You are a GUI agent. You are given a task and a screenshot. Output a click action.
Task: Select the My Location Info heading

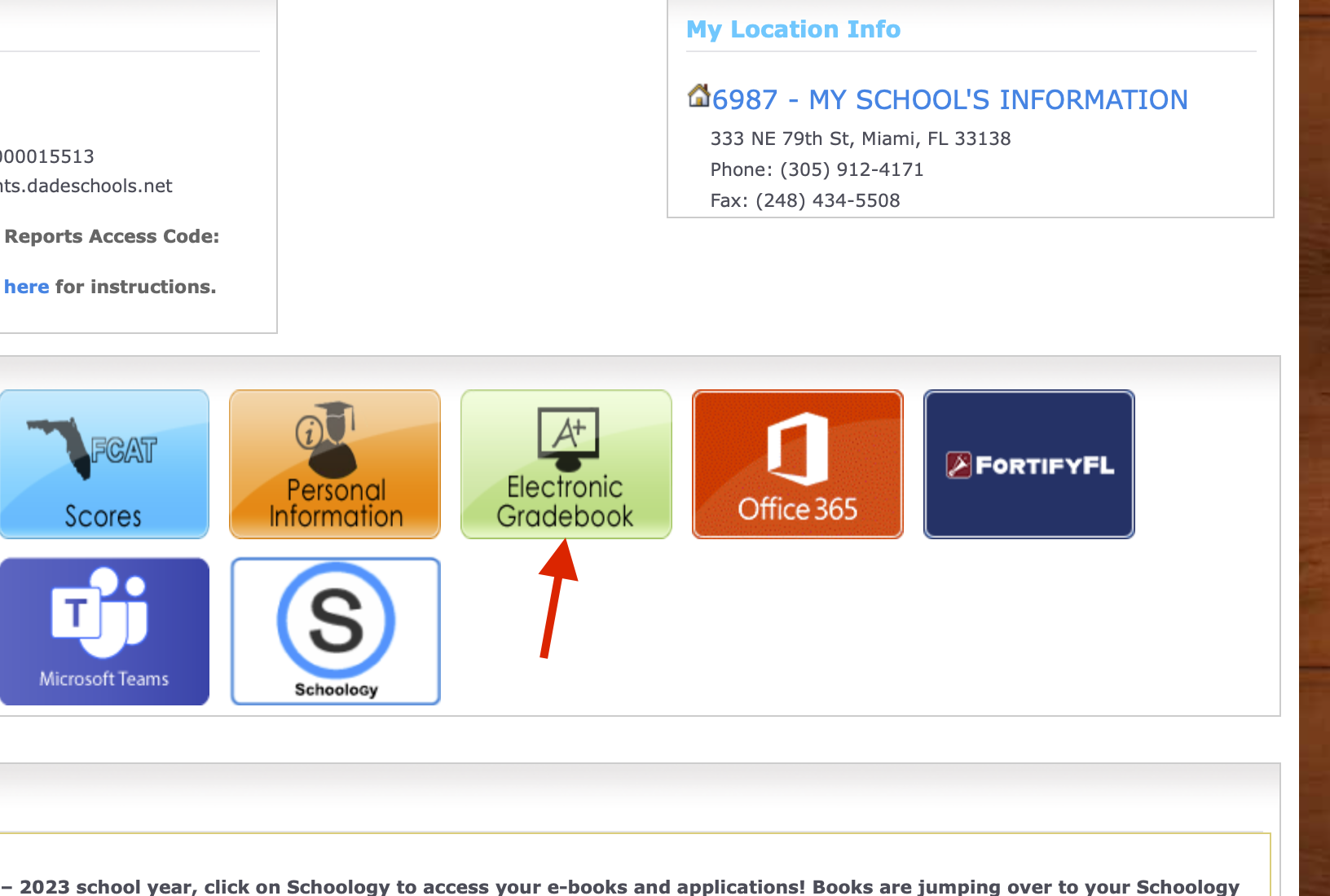tap(793, 29)
